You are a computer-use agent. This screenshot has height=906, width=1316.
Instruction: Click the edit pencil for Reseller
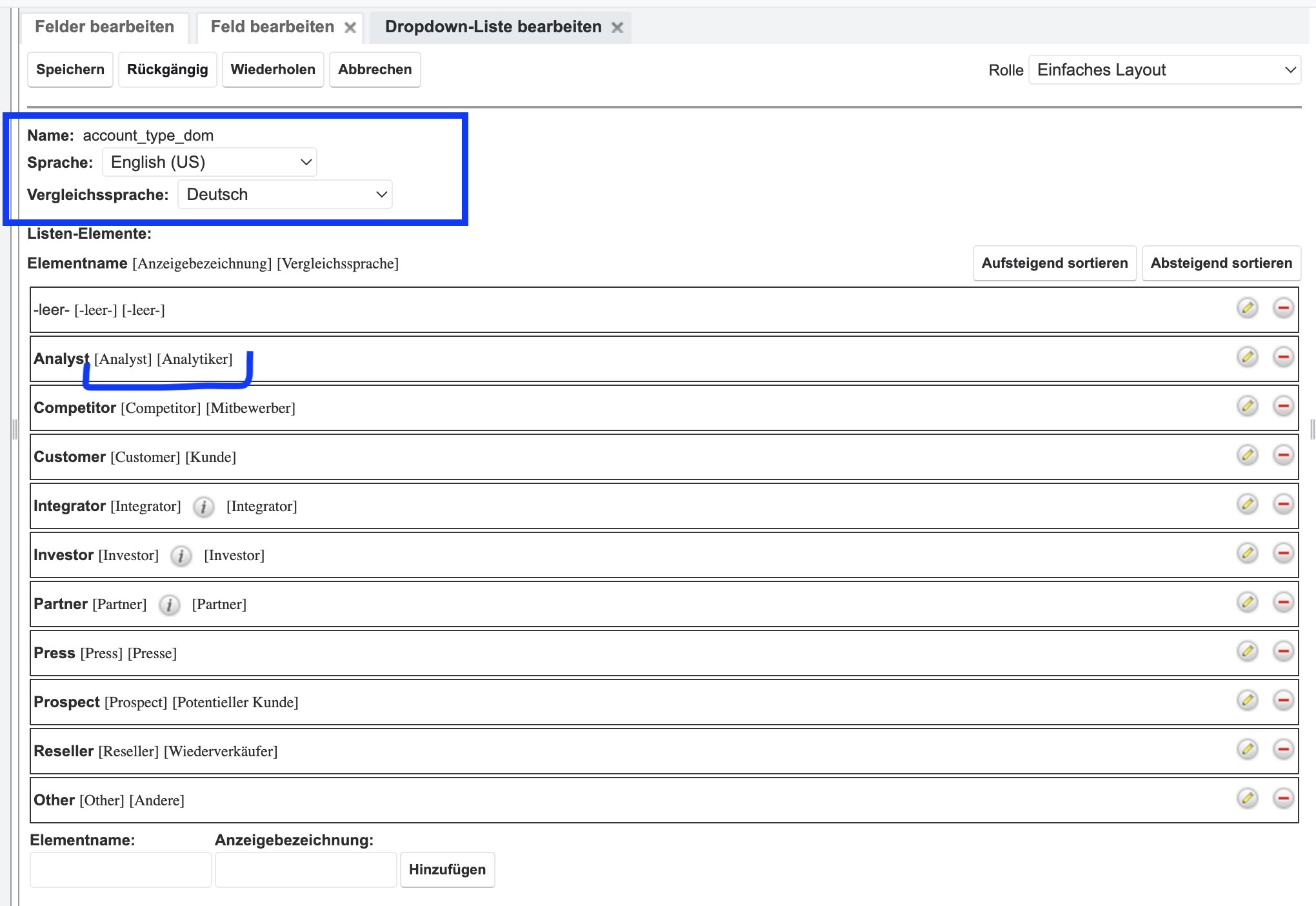(1247, 749)
